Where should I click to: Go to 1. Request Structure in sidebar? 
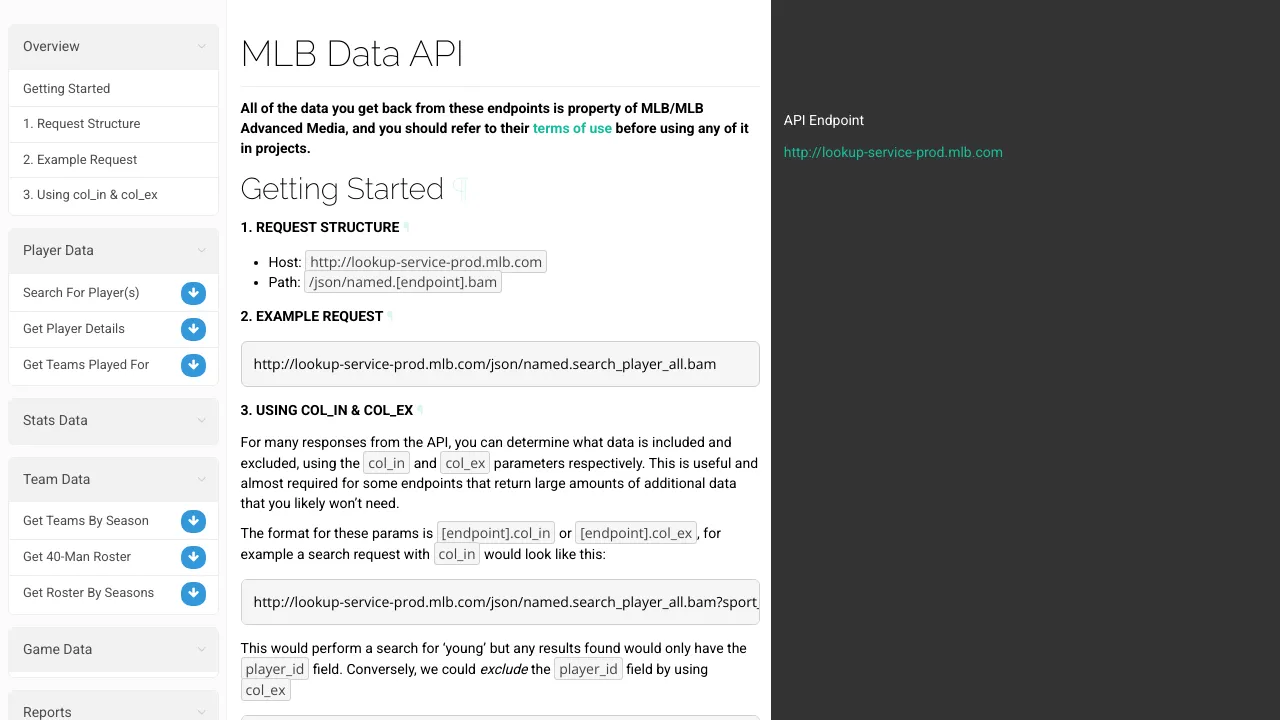tap(113, 124)
